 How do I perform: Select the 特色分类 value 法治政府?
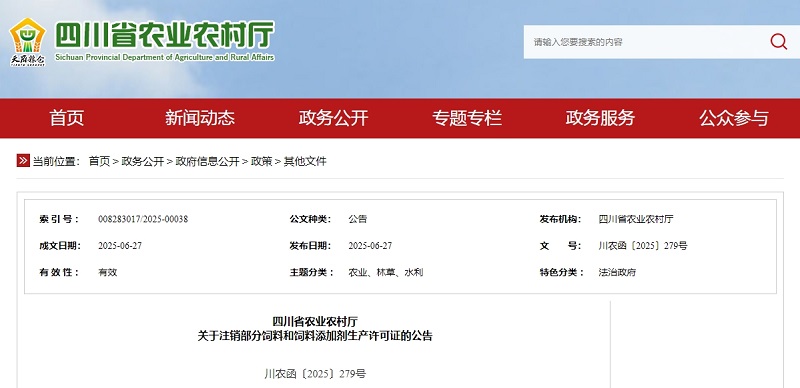click(x=617, y=272)
